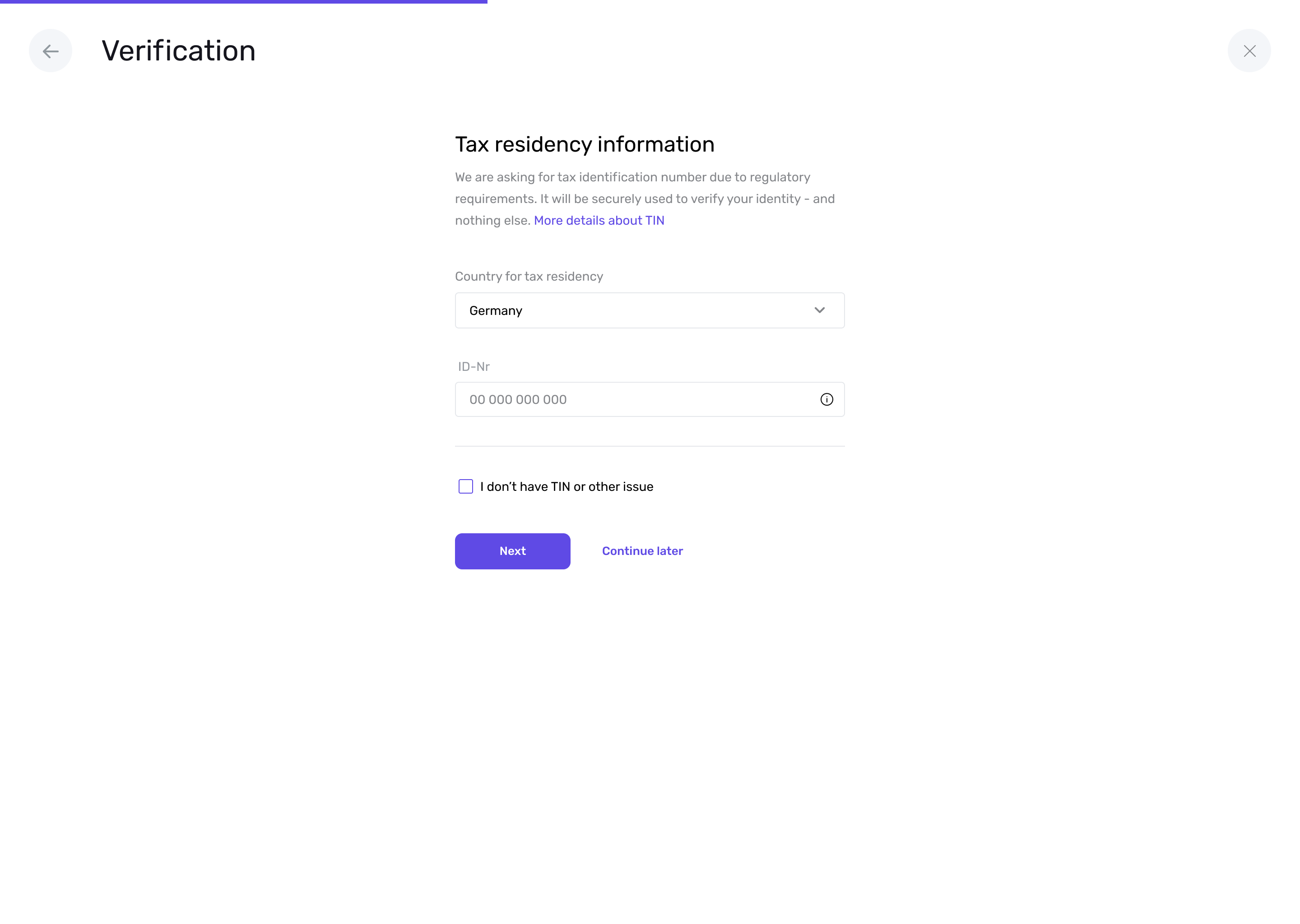Click the purple progress bar at the top

click(x=244, y=2)
